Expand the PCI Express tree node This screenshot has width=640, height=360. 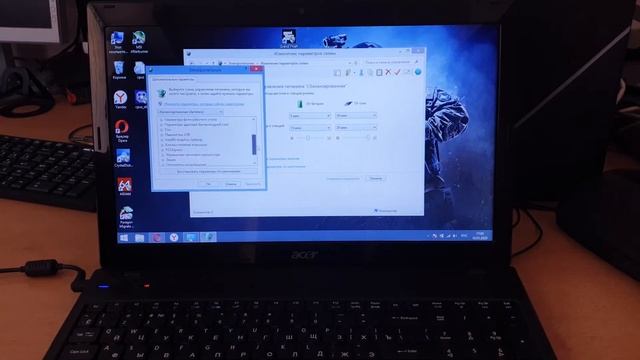click(x=162, y=150)
